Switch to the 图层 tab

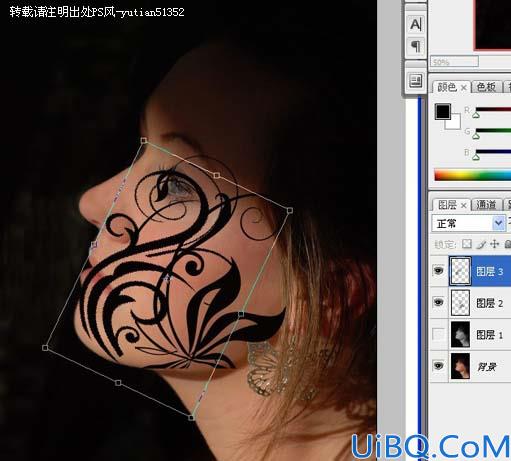coord(447,205)
